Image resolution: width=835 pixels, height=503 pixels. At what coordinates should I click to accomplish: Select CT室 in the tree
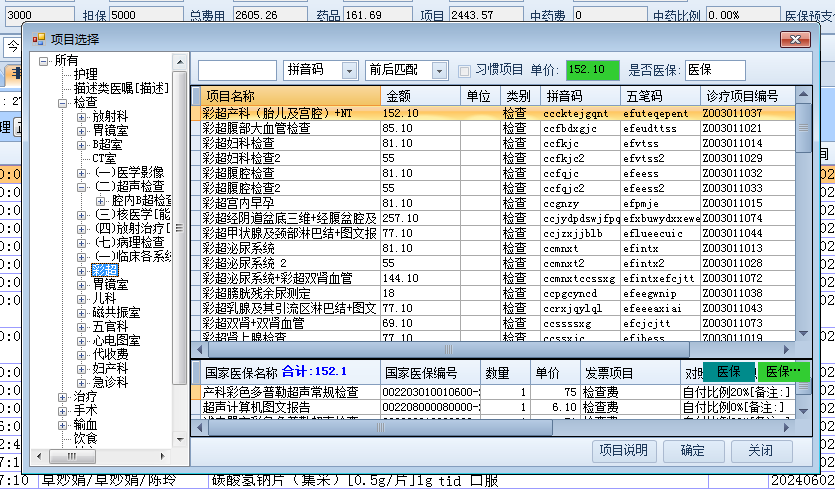(x=104, y=159)
